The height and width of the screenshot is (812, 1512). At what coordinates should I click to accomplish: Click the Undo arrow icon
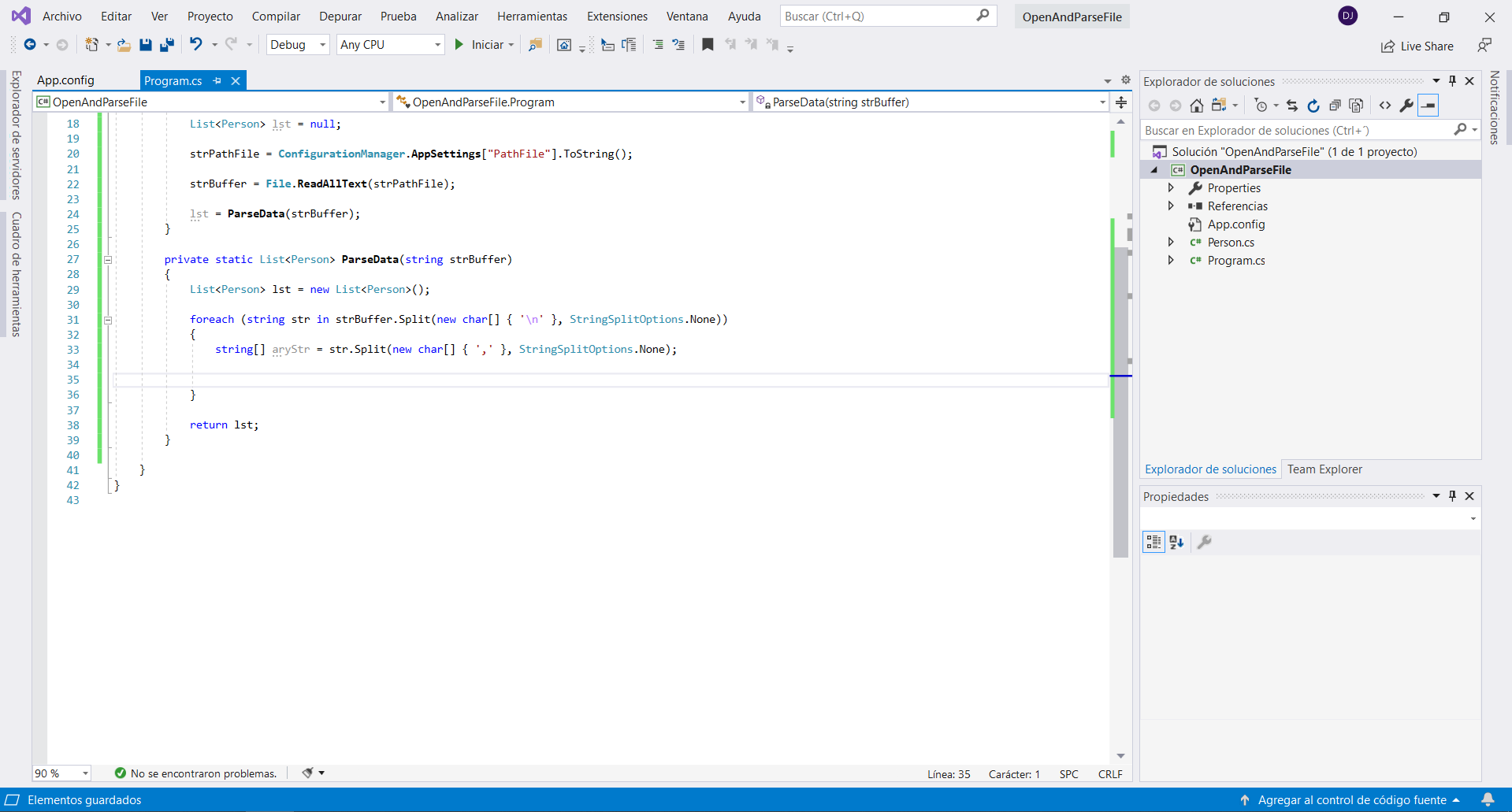(195, 45)
